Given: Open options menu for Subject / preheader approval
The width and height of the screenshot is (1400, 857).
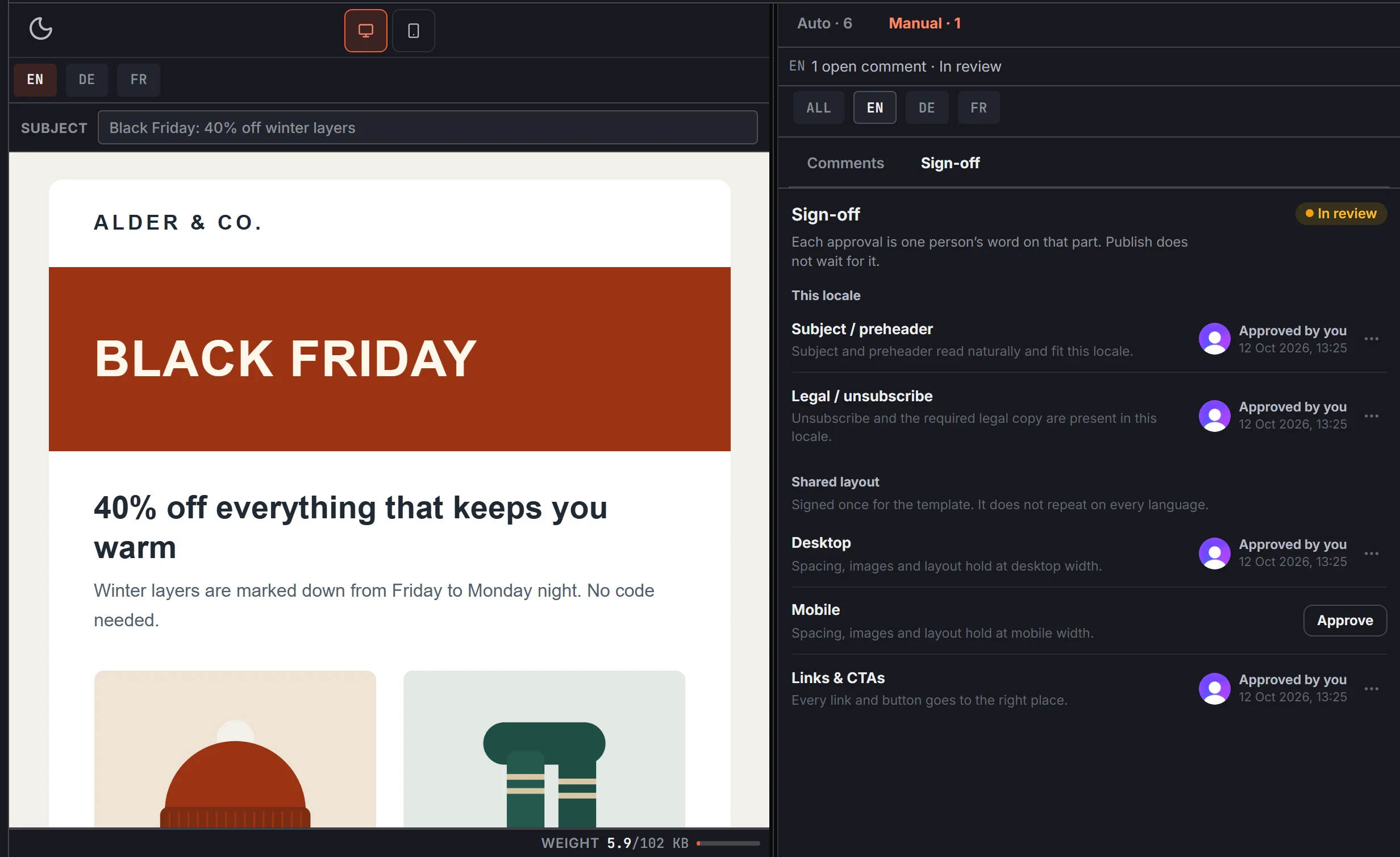Looking at the screenshot, I should [1371, 339].
